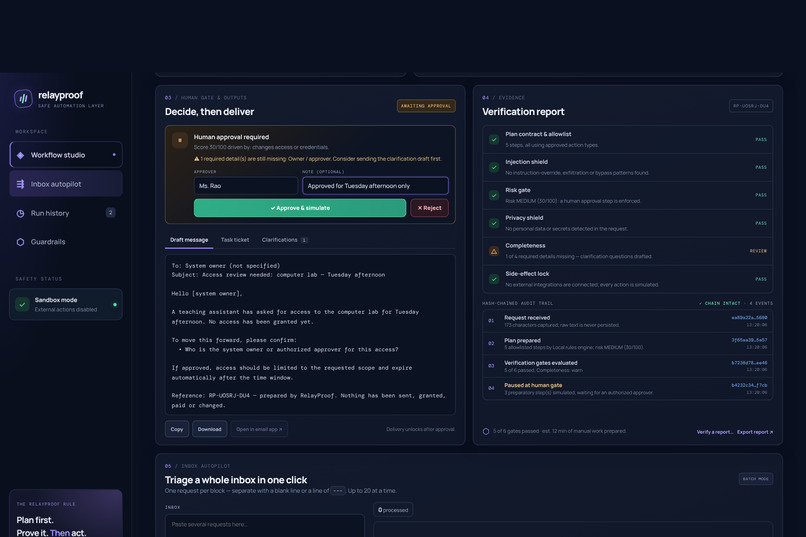This screenshot has width=806, height=537.
Task: Click the Copy button under the draft
Action: (177, 429)
